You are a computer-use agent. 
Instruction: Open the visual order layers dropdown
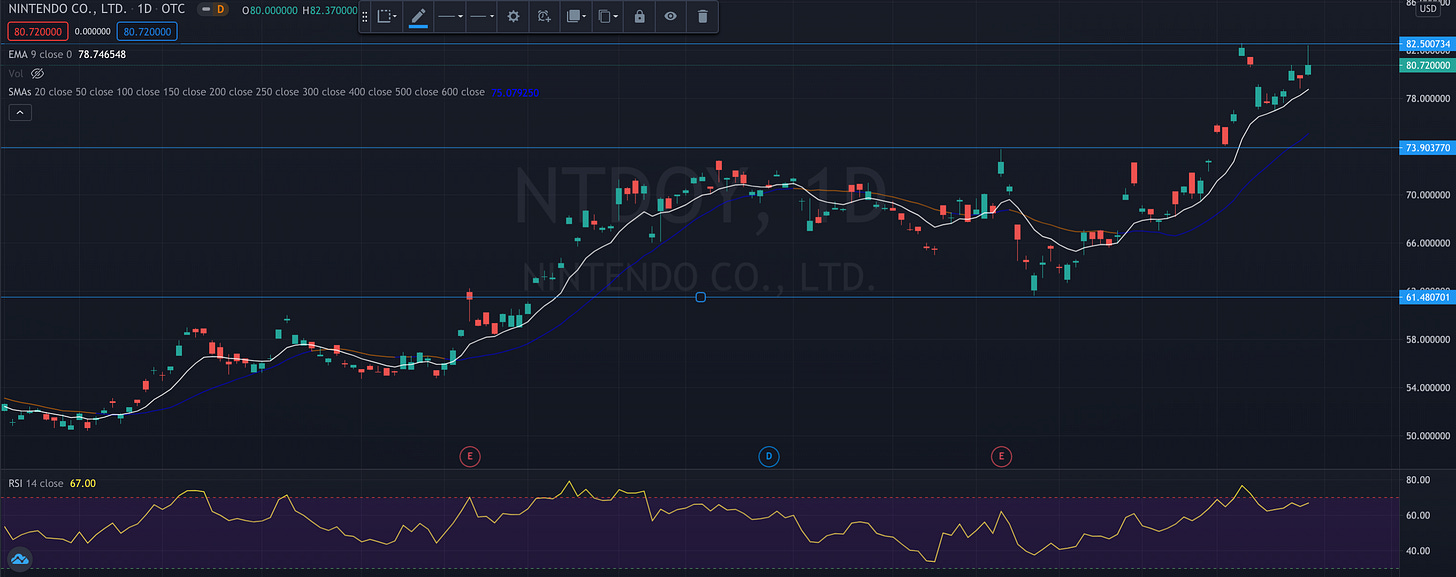(x=576, y=17)
